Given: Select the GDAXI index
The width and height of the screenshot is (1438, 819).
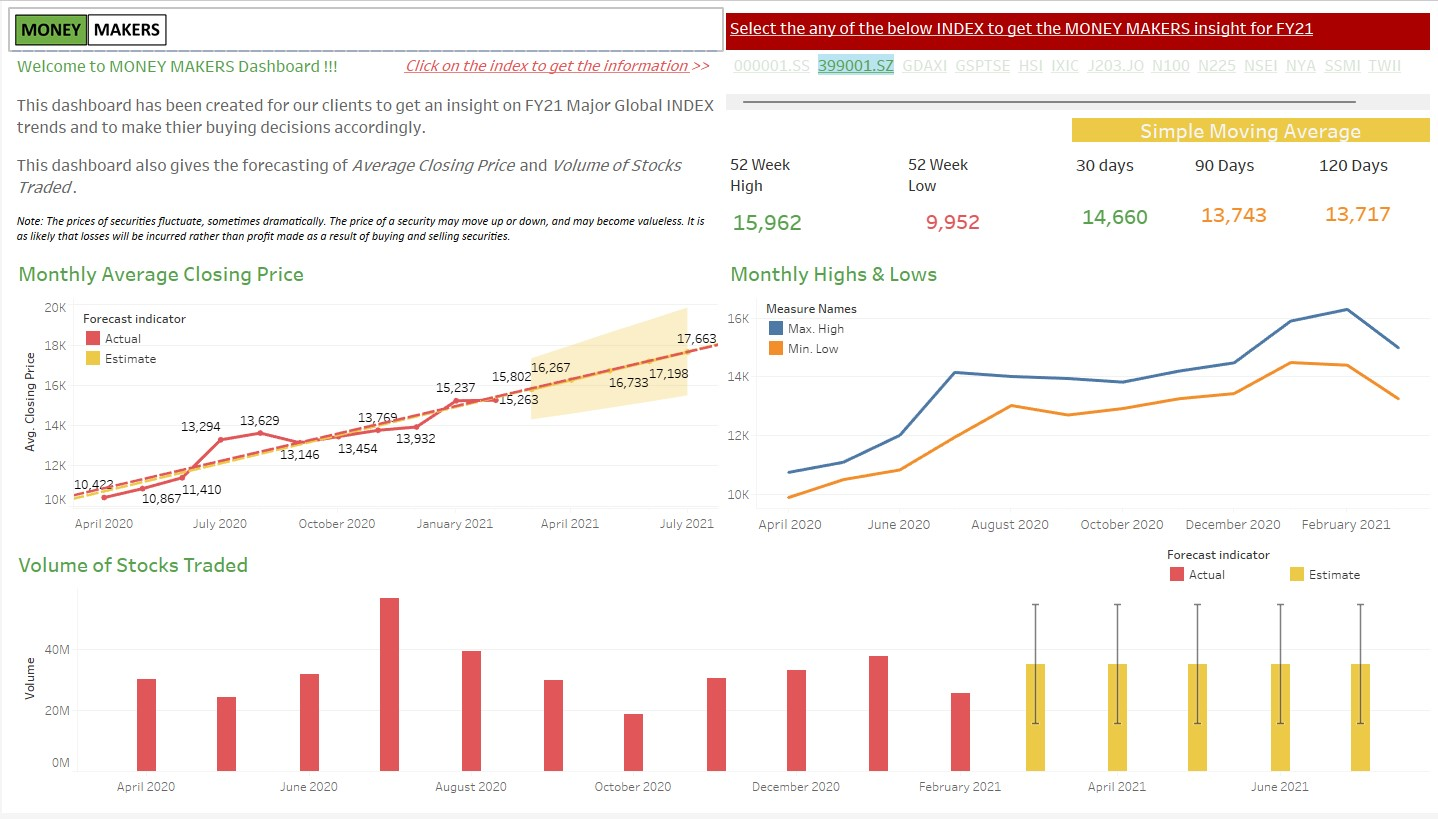Looking at the screenshot, I should pos(924,66).
